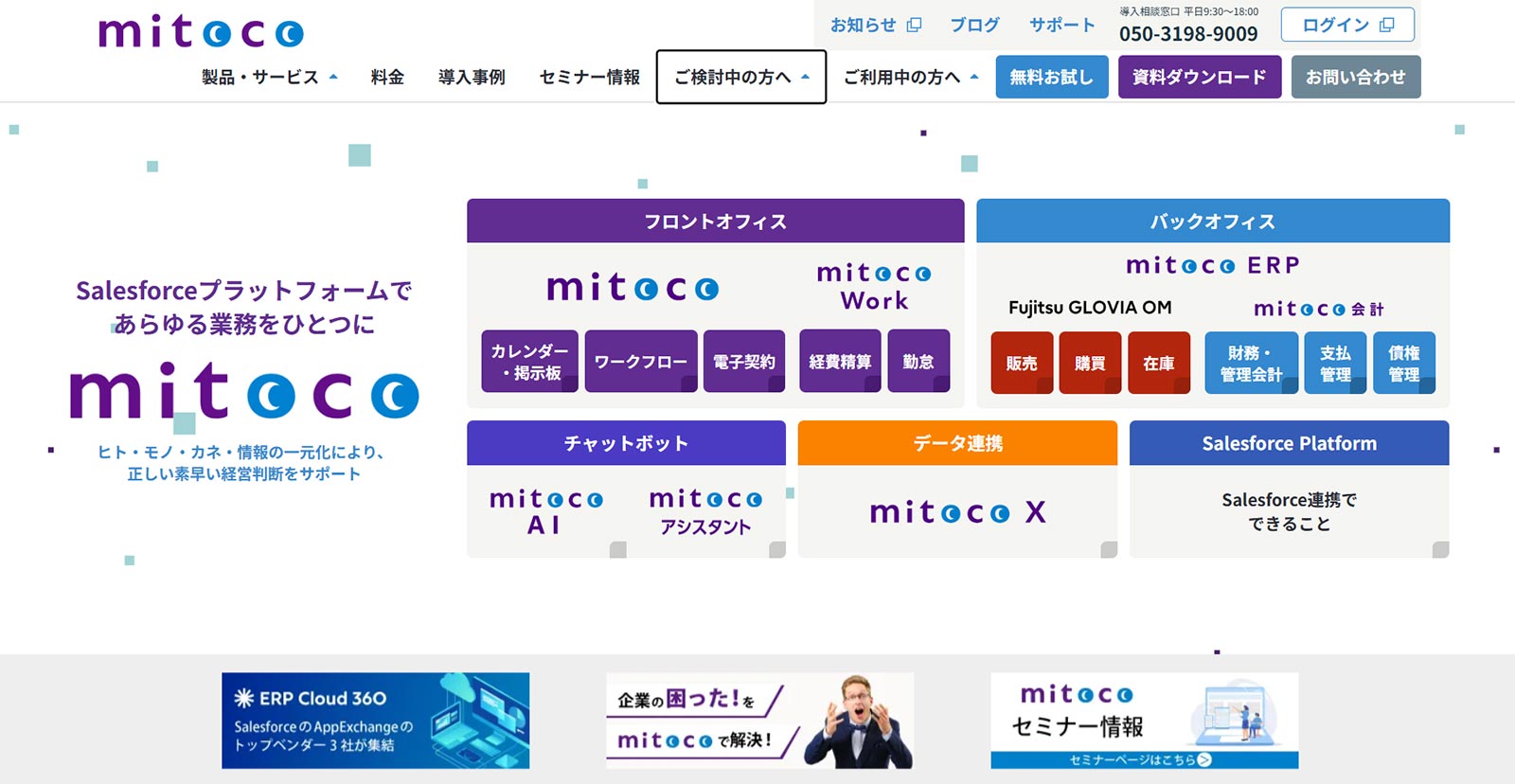This screenshot has height=784, width=1515.
Task: Open the 財務・管理会計 tile
Action: pyautogui.click(x=1251, y=363)
